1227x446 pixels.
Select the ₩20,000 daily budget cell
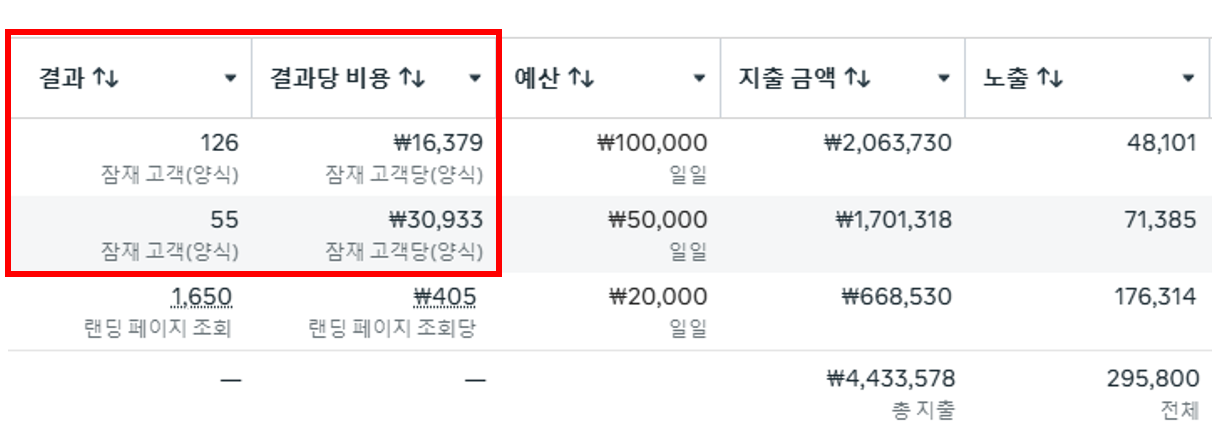point(608,311)
